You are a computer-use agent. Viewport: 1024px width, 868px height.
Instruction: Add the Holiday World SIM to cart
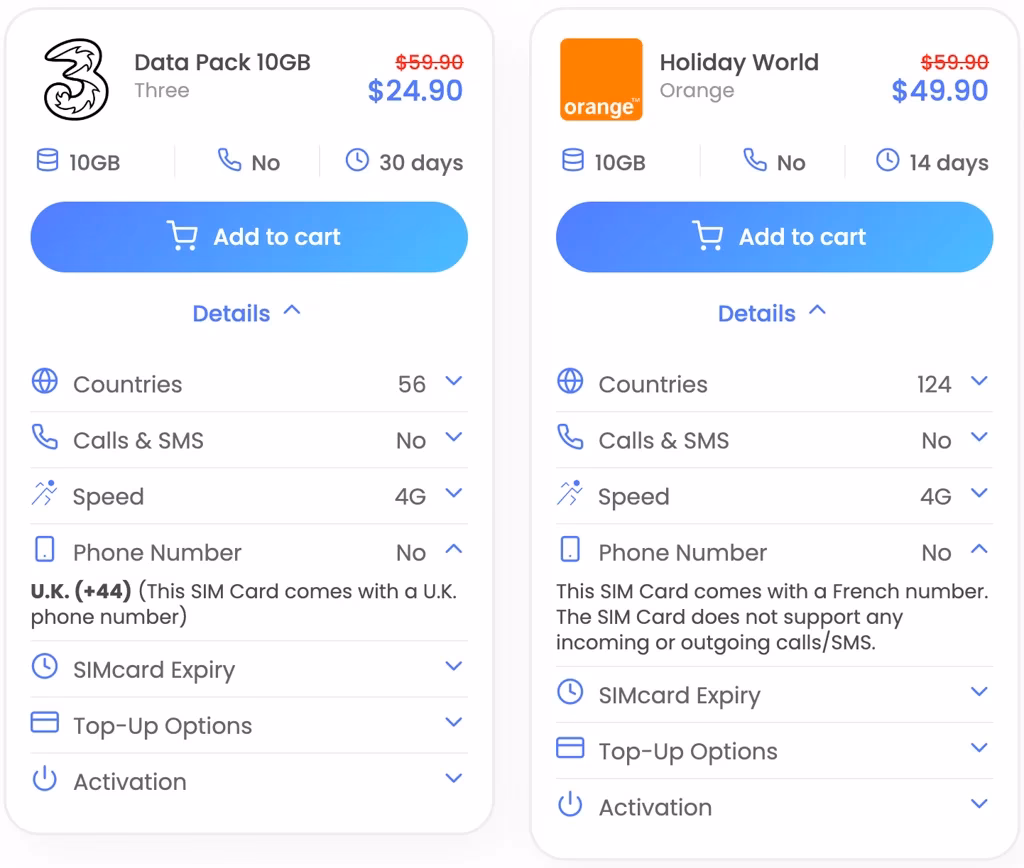(774, 236)
